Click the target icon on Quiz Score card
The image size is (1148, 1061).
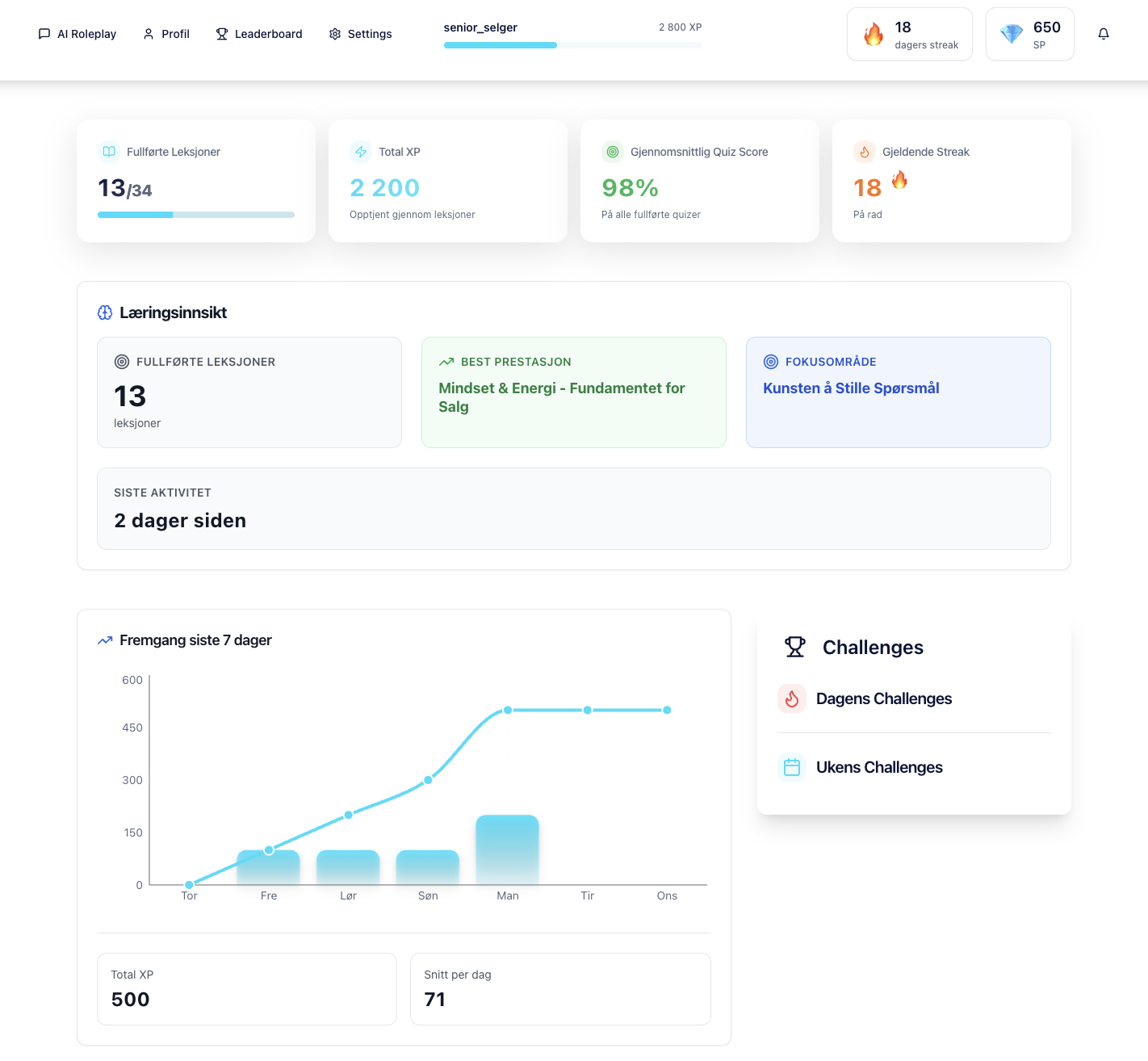pyautogui.click(x=613, y=152)
